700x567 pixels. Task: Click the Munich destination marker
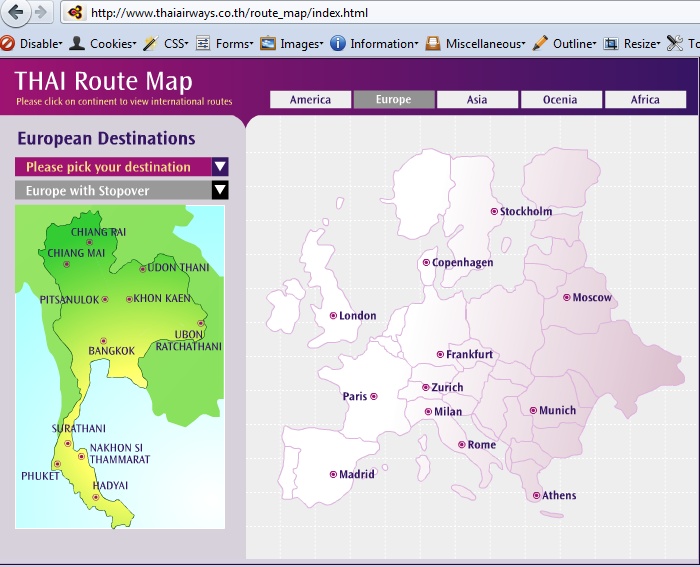coord(533,410)
